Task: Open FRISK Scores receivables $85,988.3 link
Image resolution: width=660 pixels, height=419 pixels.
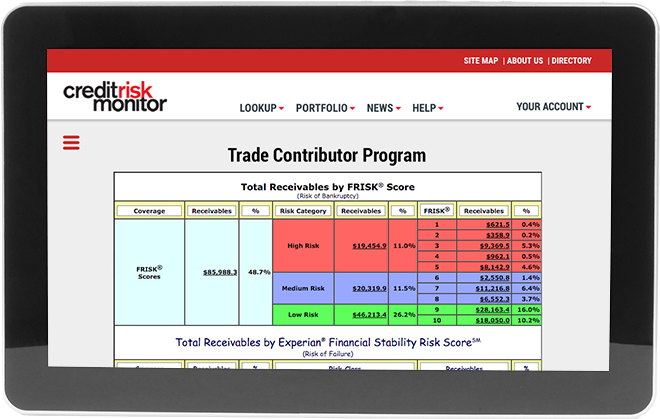Action: point(220,272)
